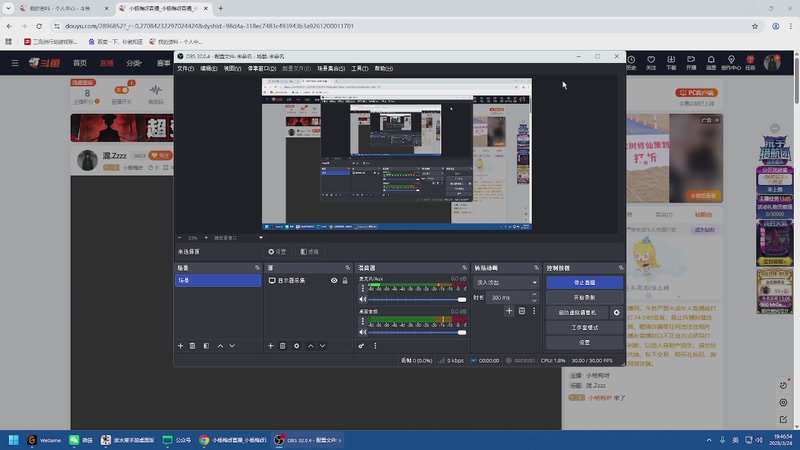Toggle lock on display capture source
The width and height of the screenshot is (800, 450).
pyautogui.click(x=345, y=281)
